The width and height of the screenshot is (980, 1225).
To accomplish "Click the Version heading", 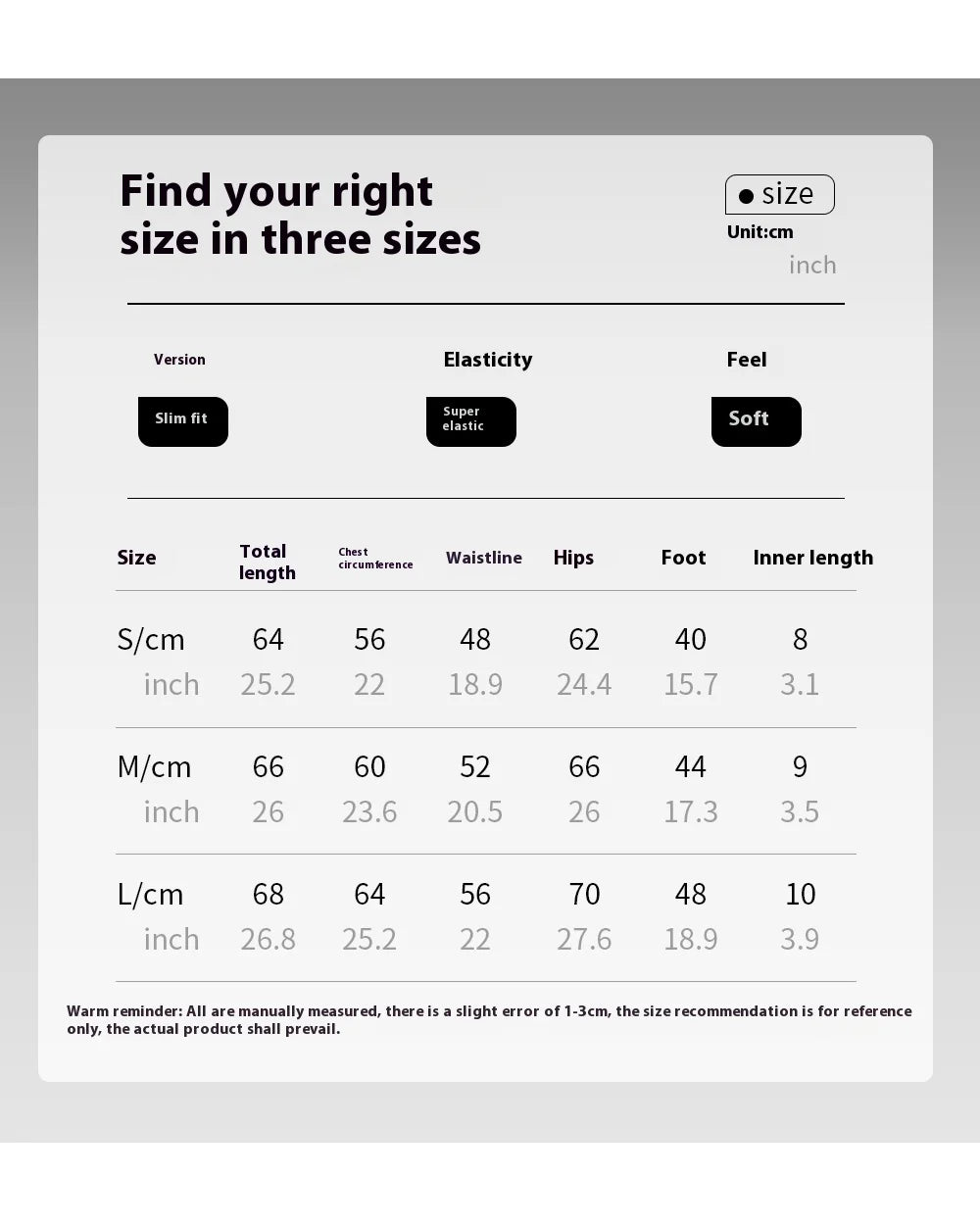I will (179, 360).
